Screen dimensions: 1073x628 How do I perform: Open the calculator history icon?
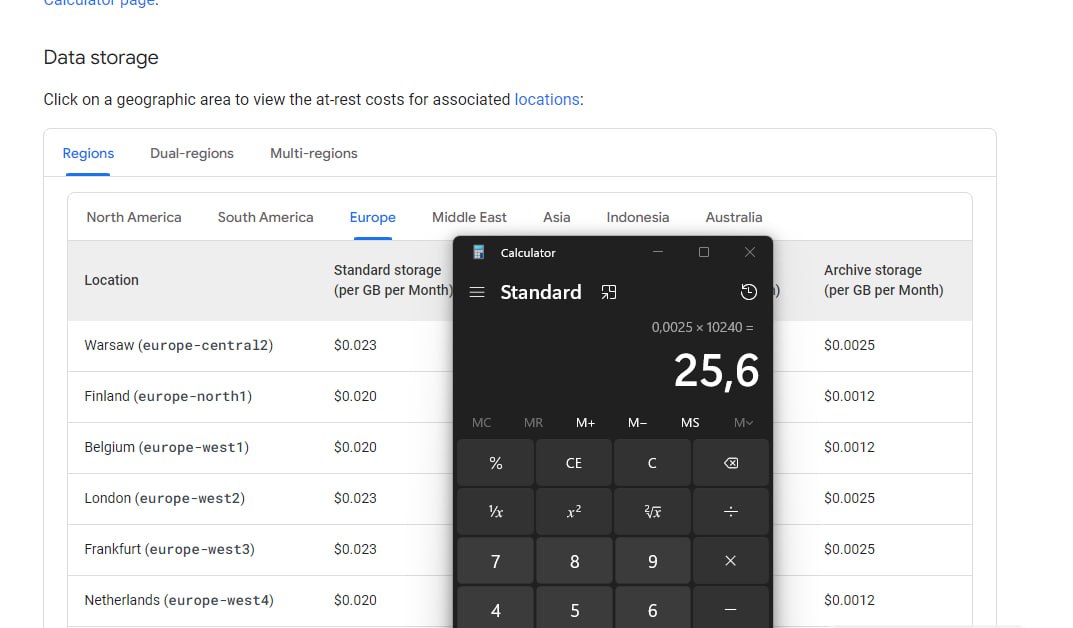749,292
